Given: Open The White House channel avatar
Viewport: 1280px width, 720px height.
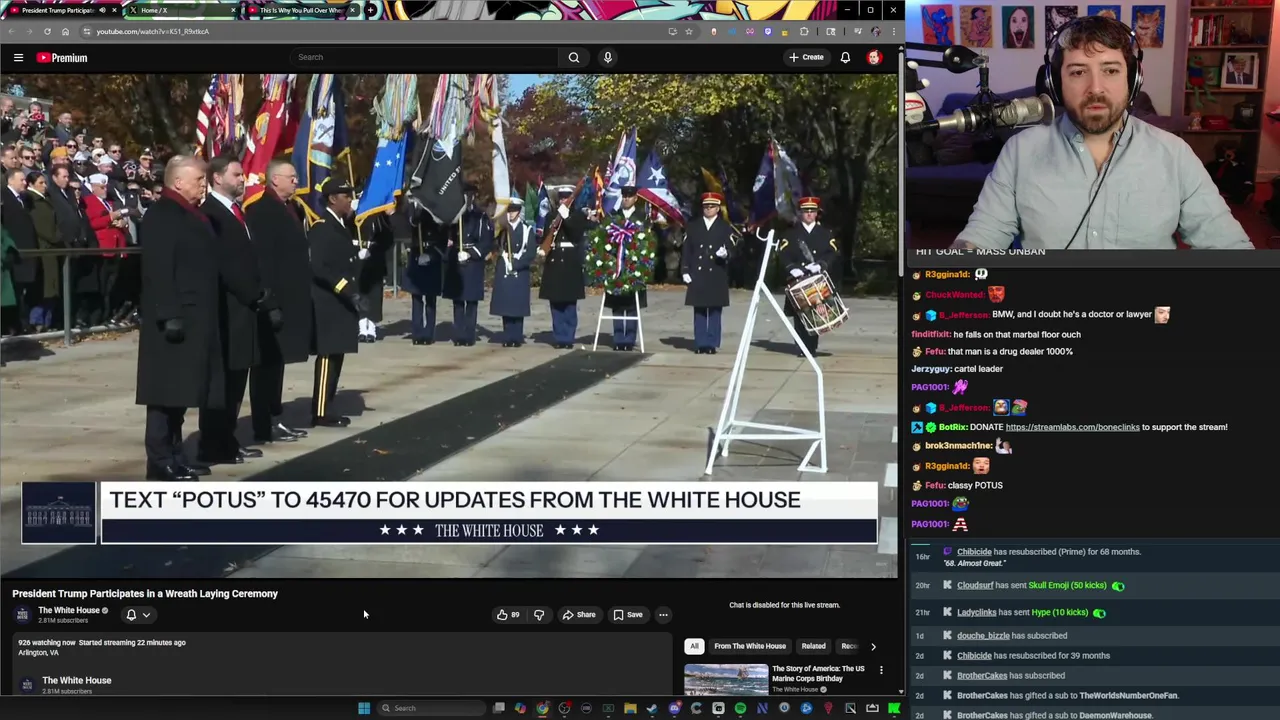Looking at the screenshot, I should coord(22,615).
